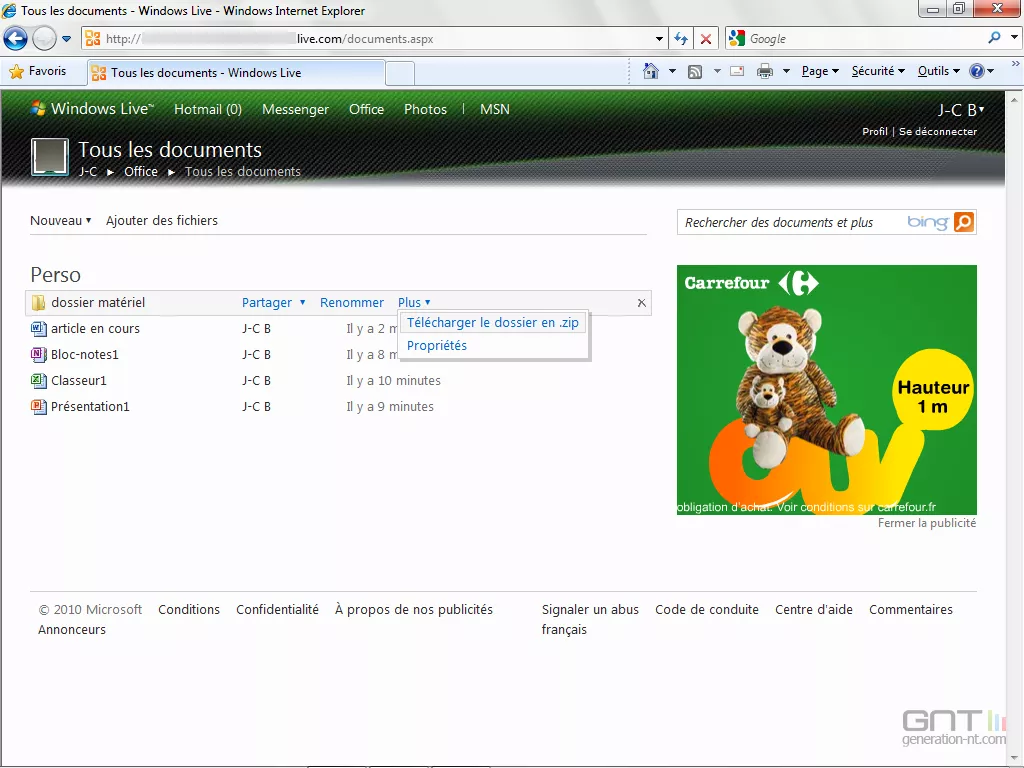Expand the Home button dropdown arrow
The height and width of the screenshot is (768, 1024).
(672, 71)
